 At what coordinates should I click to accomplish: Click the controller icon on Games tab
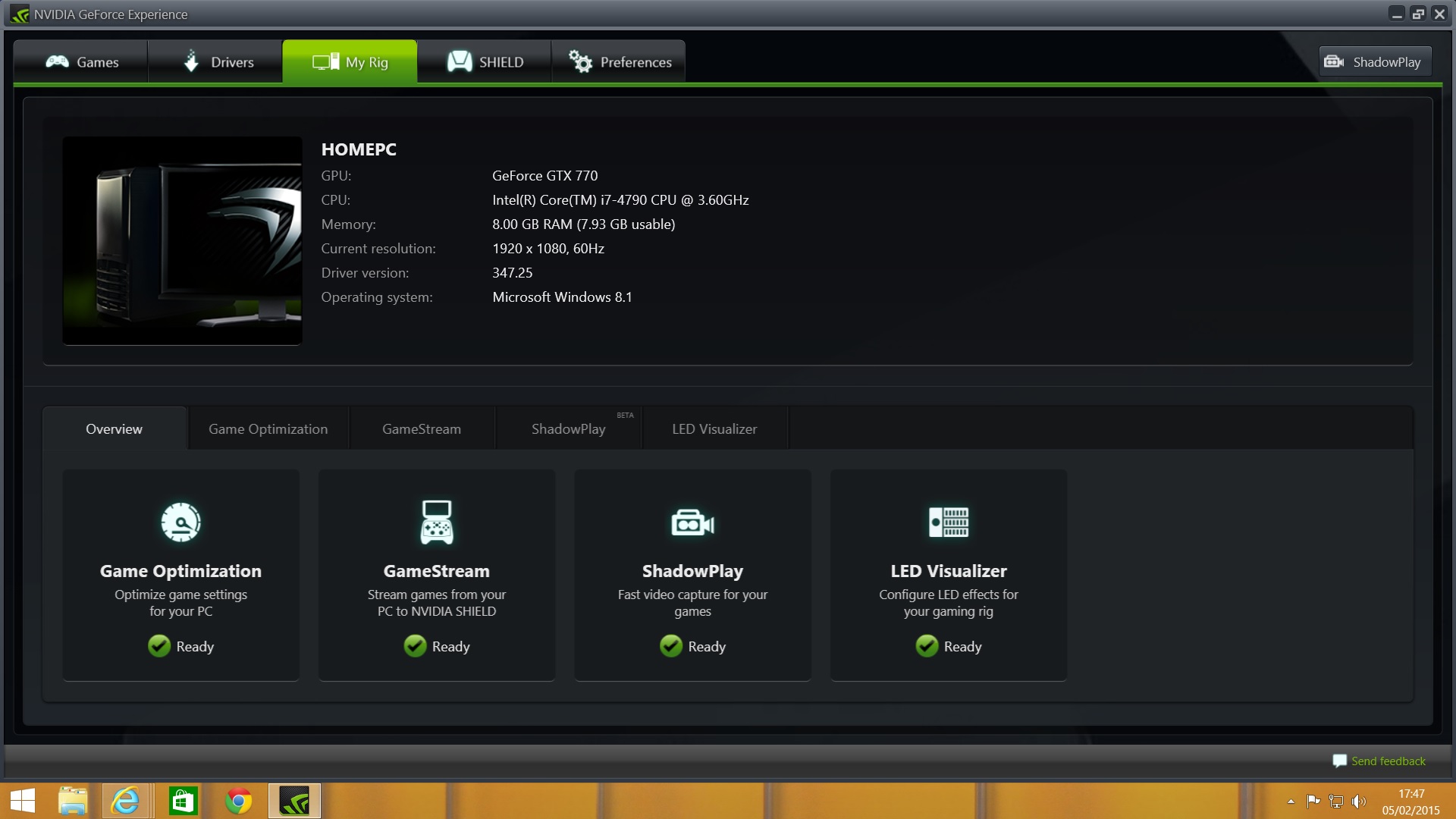pos(57,61)
